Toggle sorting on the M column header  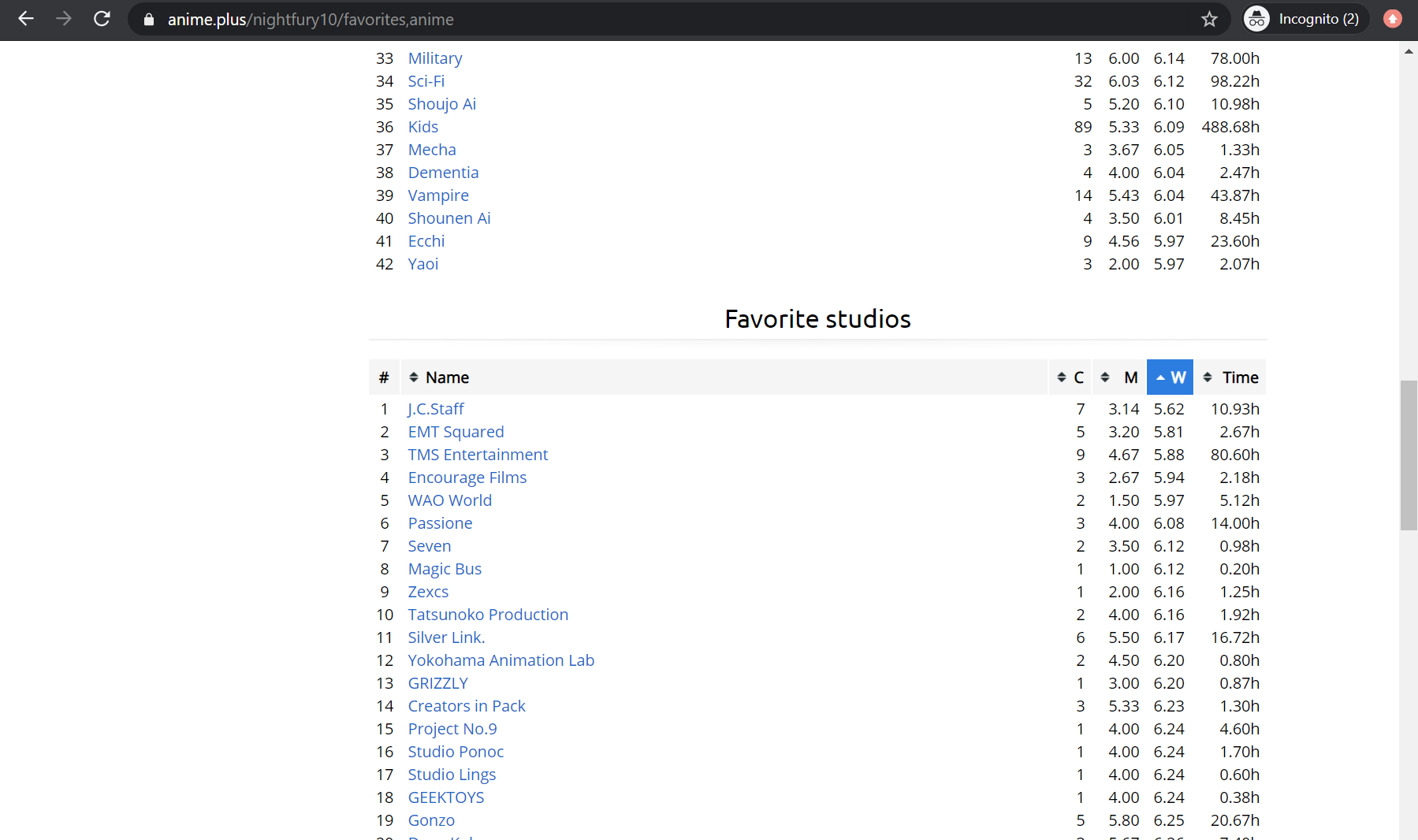(x=1130, y=377)
